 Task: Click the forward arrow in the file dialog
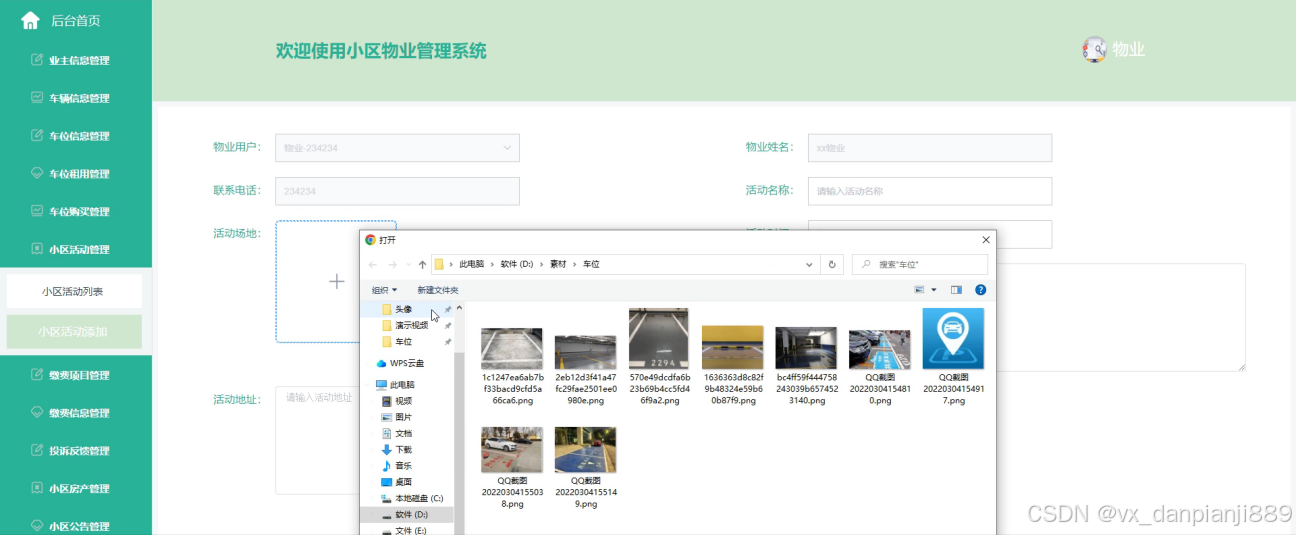point(391,264)
